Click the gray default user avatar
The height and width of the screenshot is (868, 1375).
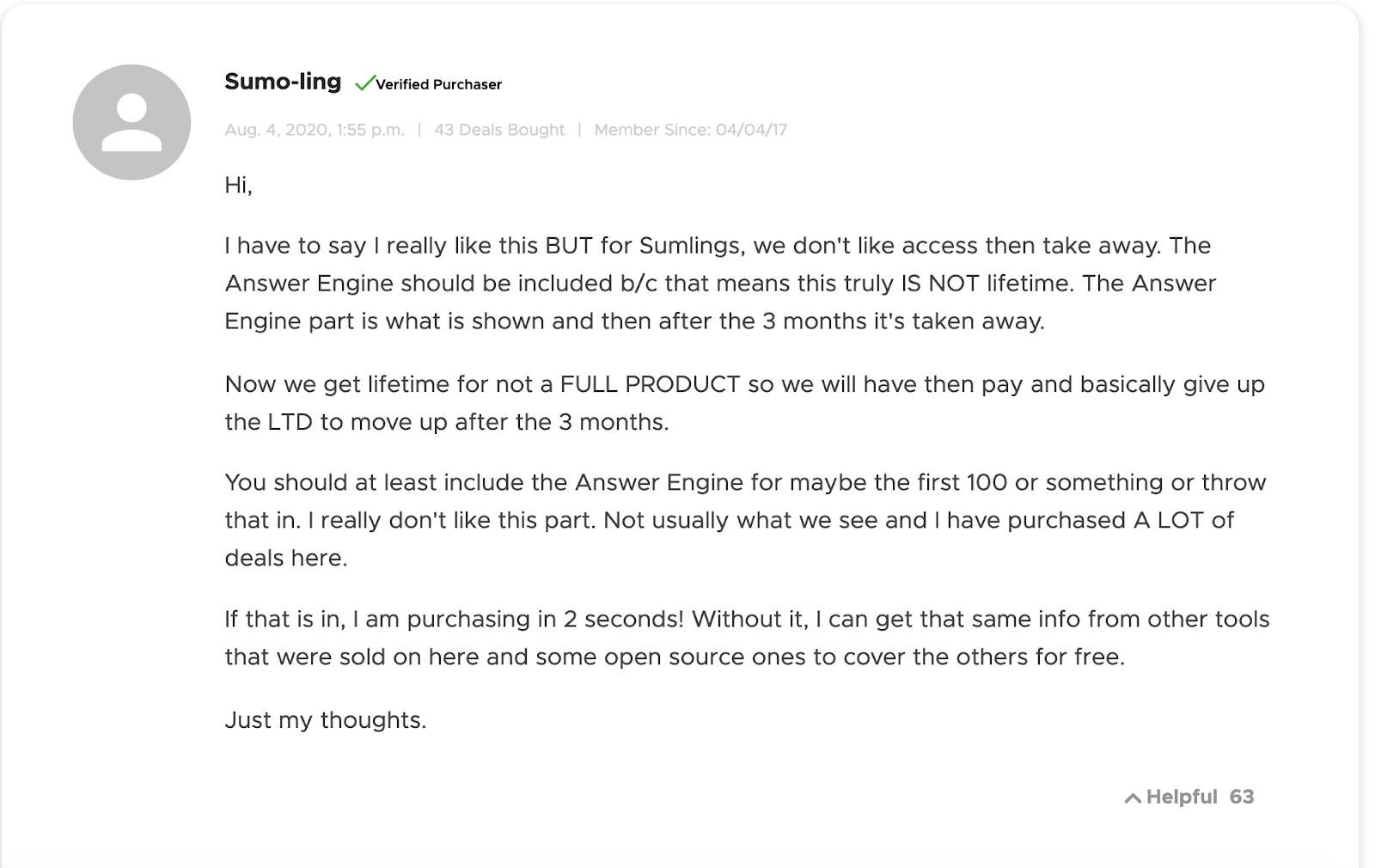tap(131, 122)
